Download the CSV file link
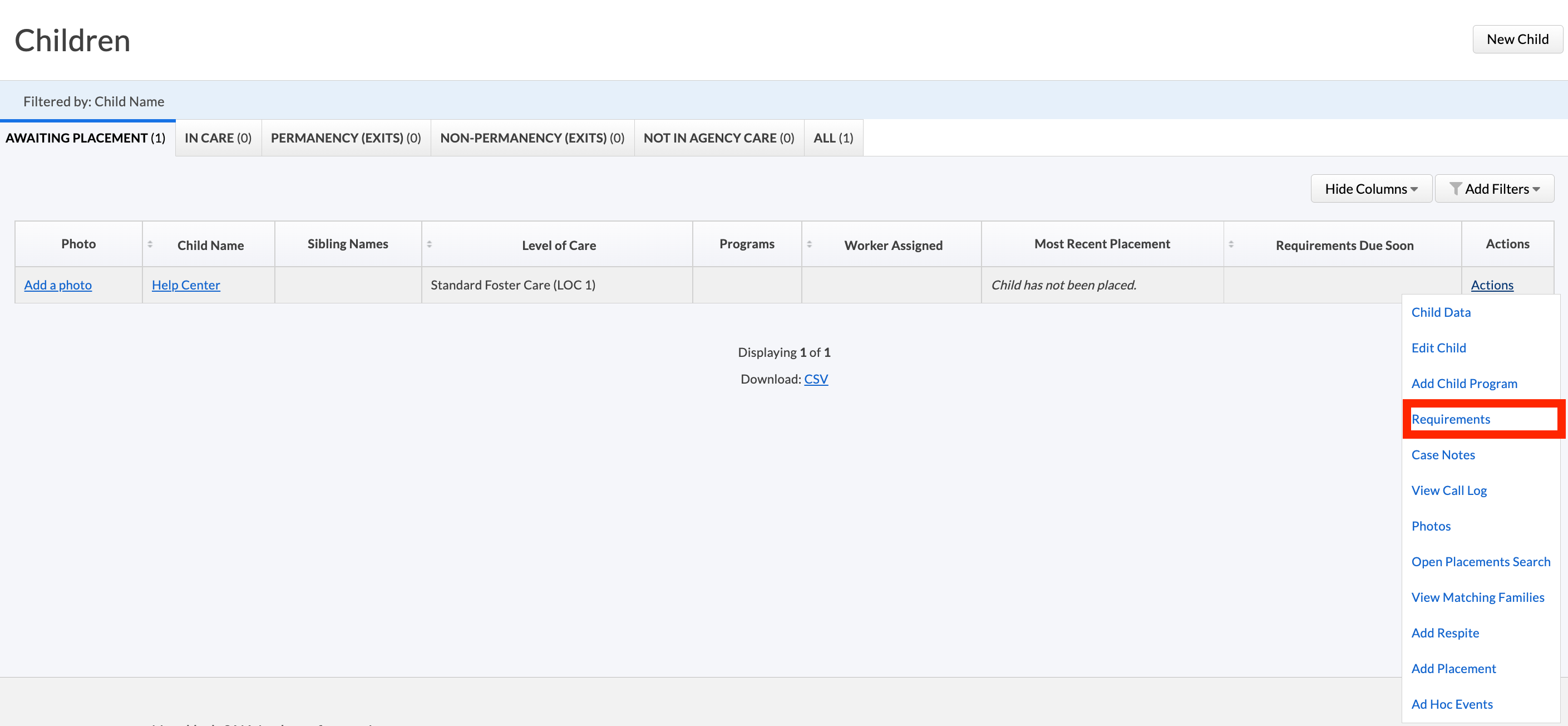The height and width of the screenshot is (726, 1568). click(816, 380)
